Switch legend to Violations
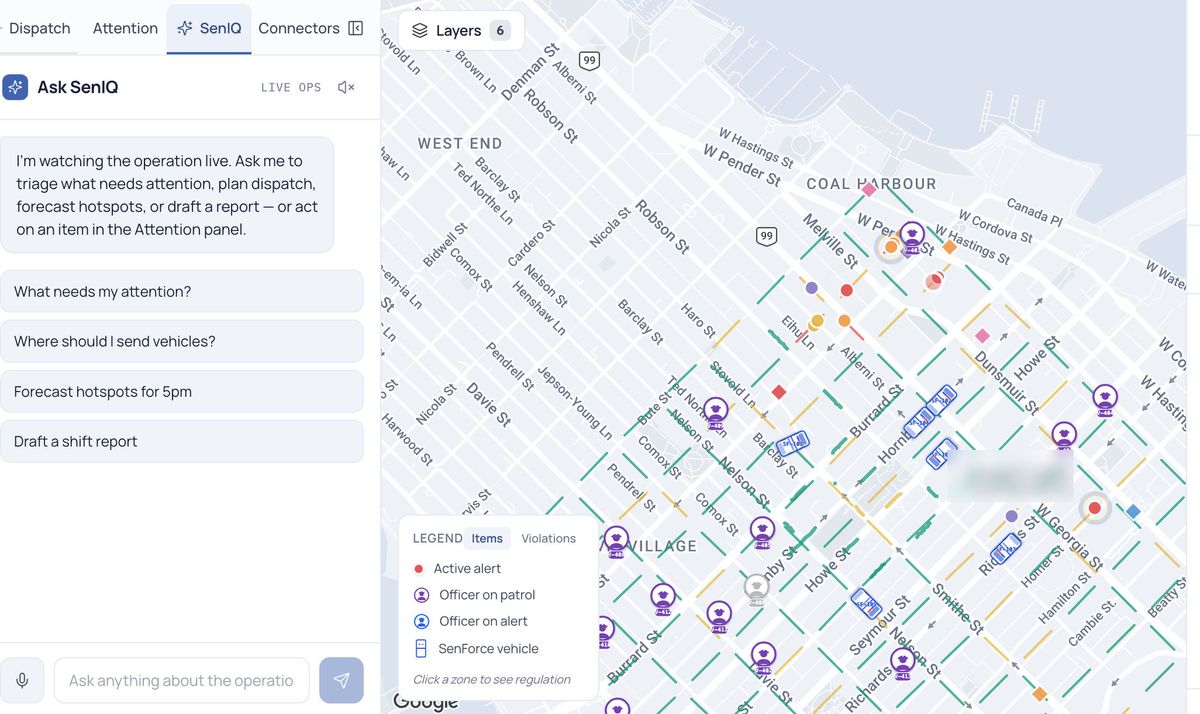 point(548,538)
